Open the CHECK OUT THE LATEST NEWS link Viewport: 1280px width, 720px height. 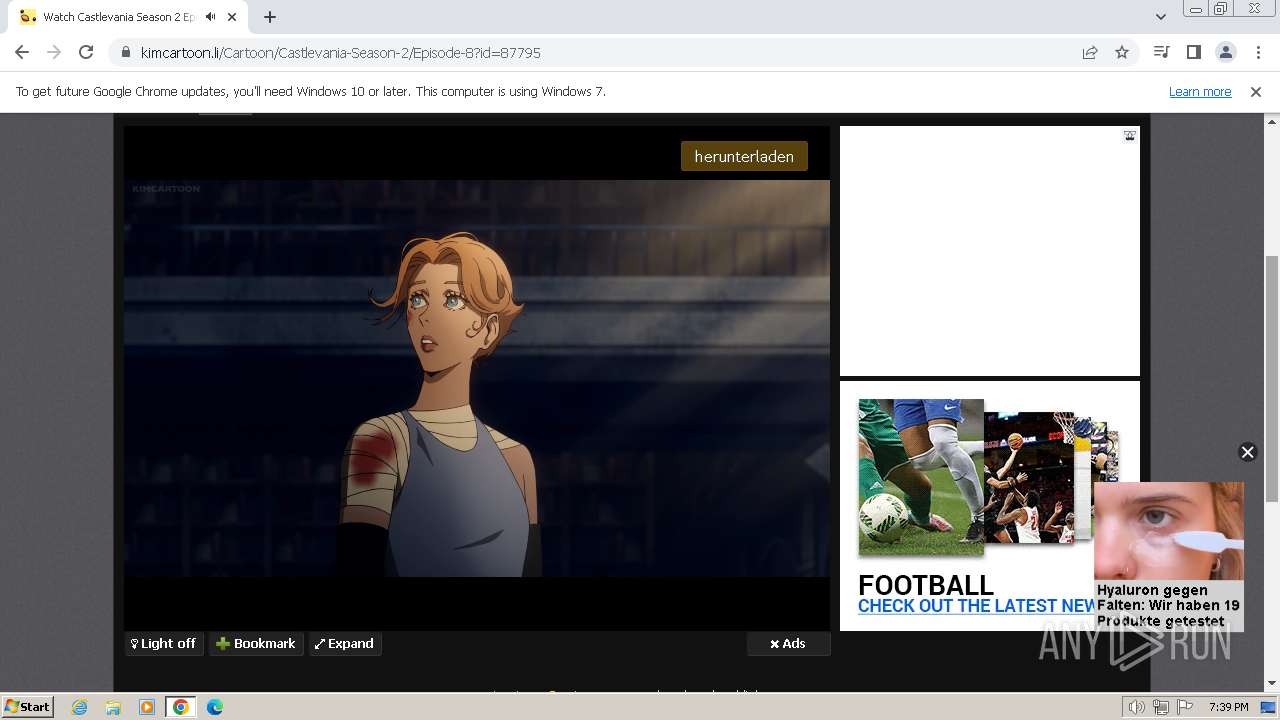[977, 606]
